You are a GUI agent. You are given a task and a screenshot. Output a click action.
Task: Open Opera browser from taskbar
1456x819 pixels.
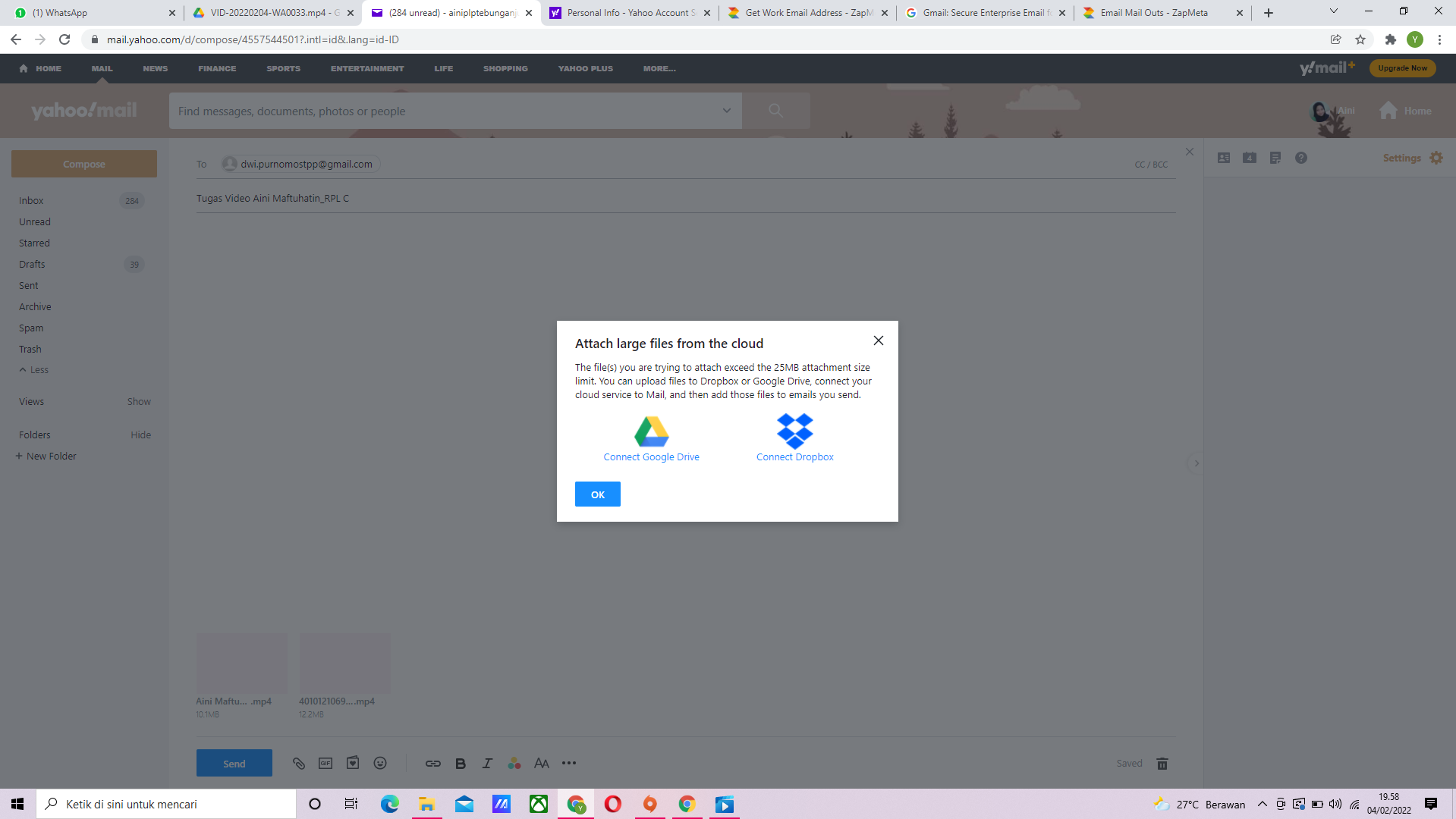(x=613, y=804)
